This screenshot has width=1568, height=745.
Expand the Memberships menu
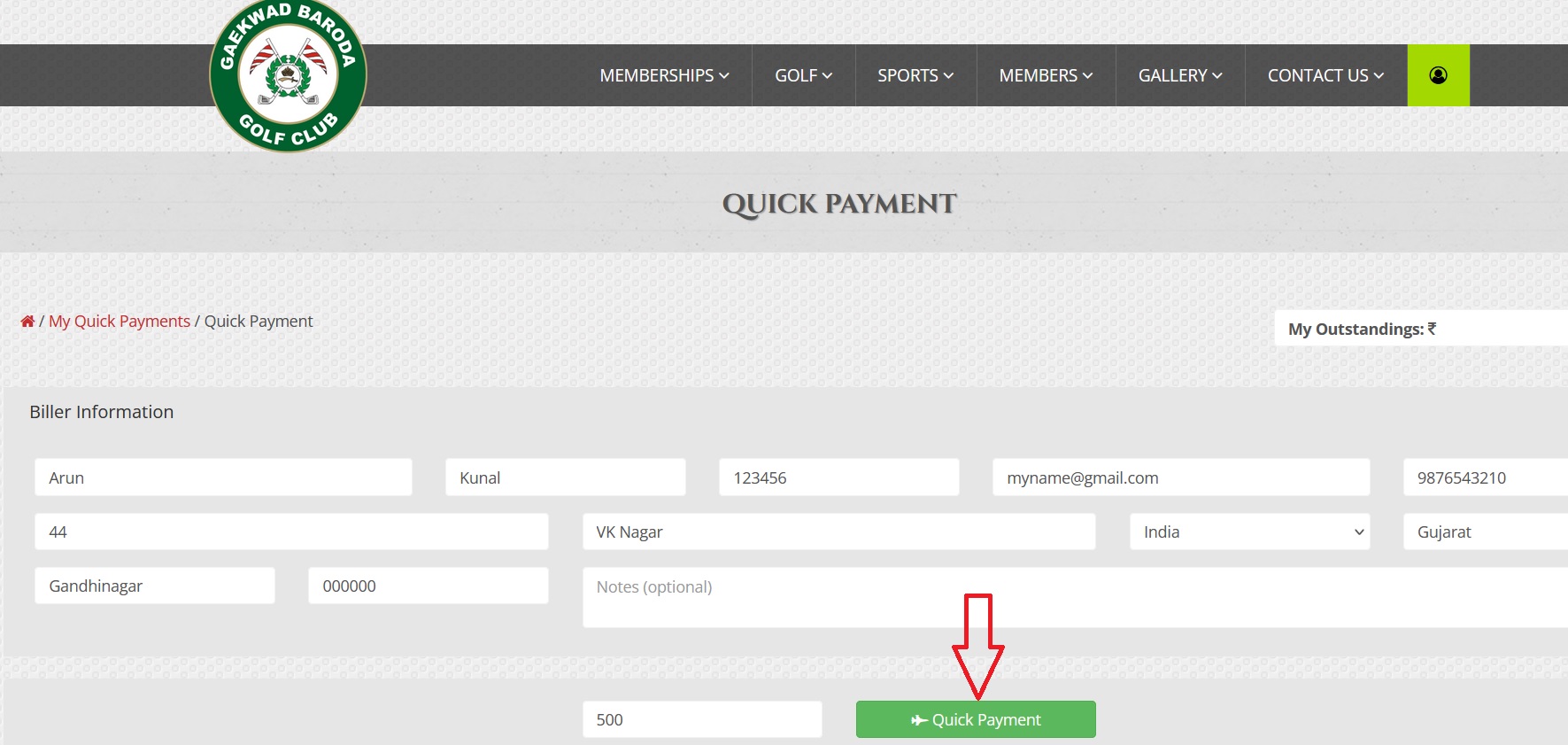(x=664, y=76)
